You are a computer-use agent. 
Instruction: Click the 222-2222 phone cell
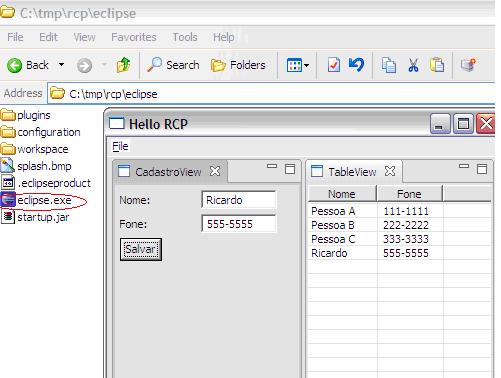tap(406, 225)
